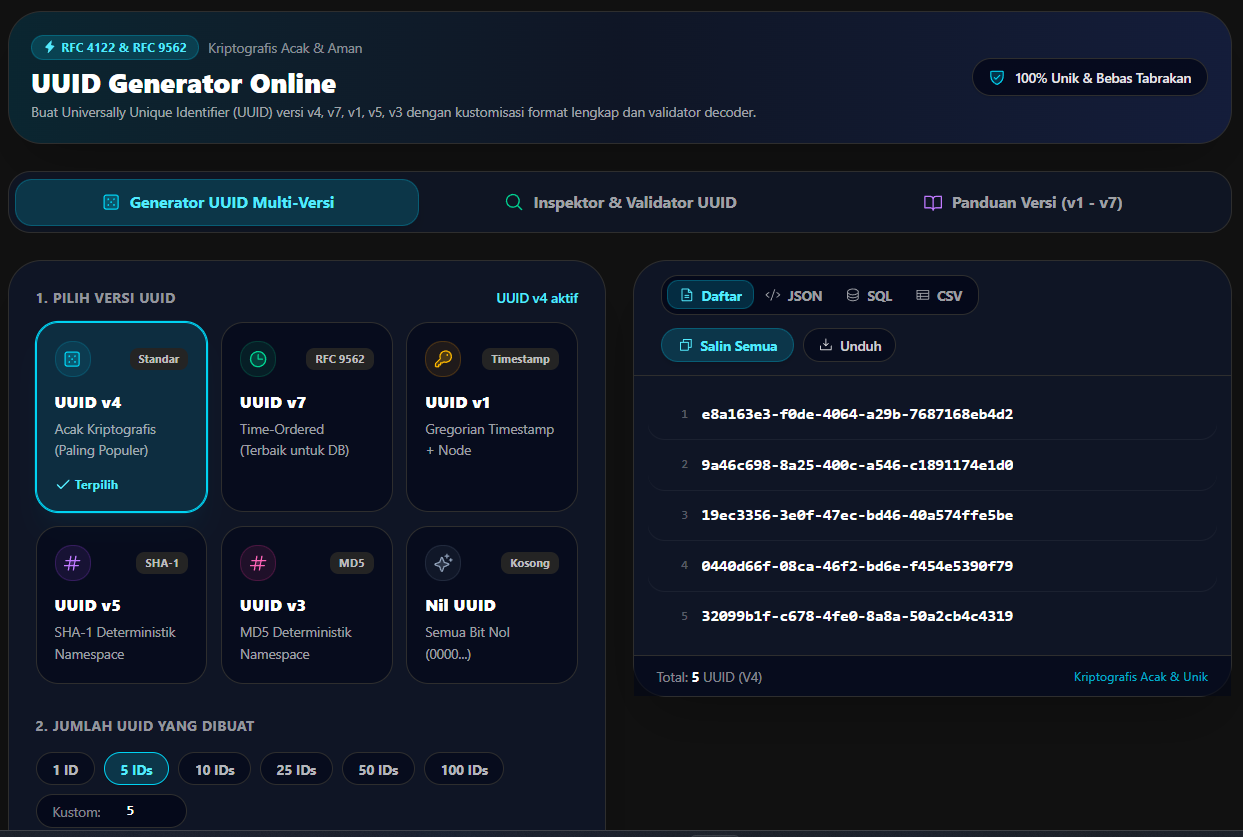
Task: Click the code brackets icon beside JSON
Action: [773, 295]
